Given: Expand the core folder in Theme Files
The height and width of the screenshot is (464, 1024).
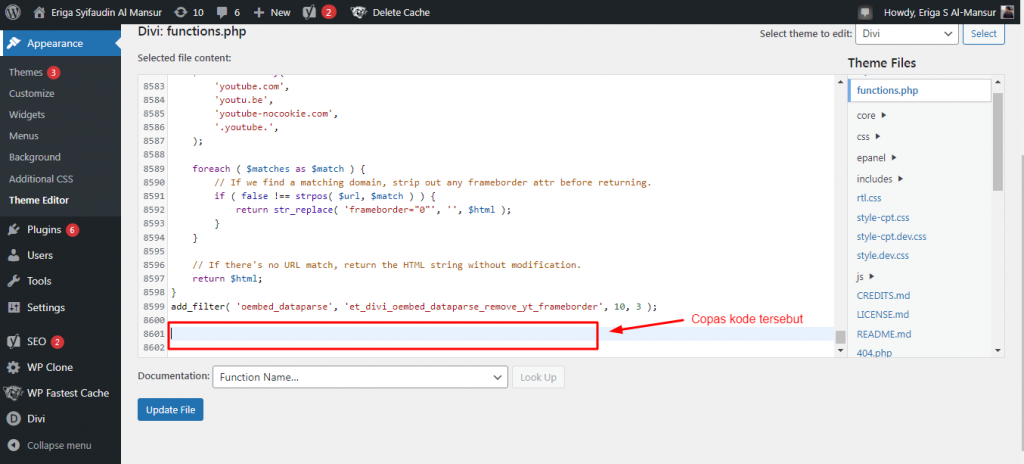Looking at the screenshot, I should tap(871, 115).
